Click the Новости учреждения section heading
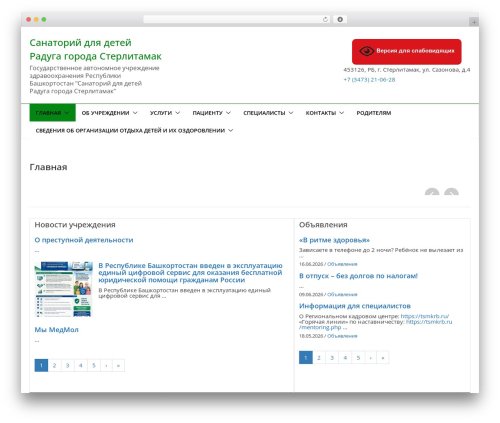 pyautogui.click(x=75, y=225)
